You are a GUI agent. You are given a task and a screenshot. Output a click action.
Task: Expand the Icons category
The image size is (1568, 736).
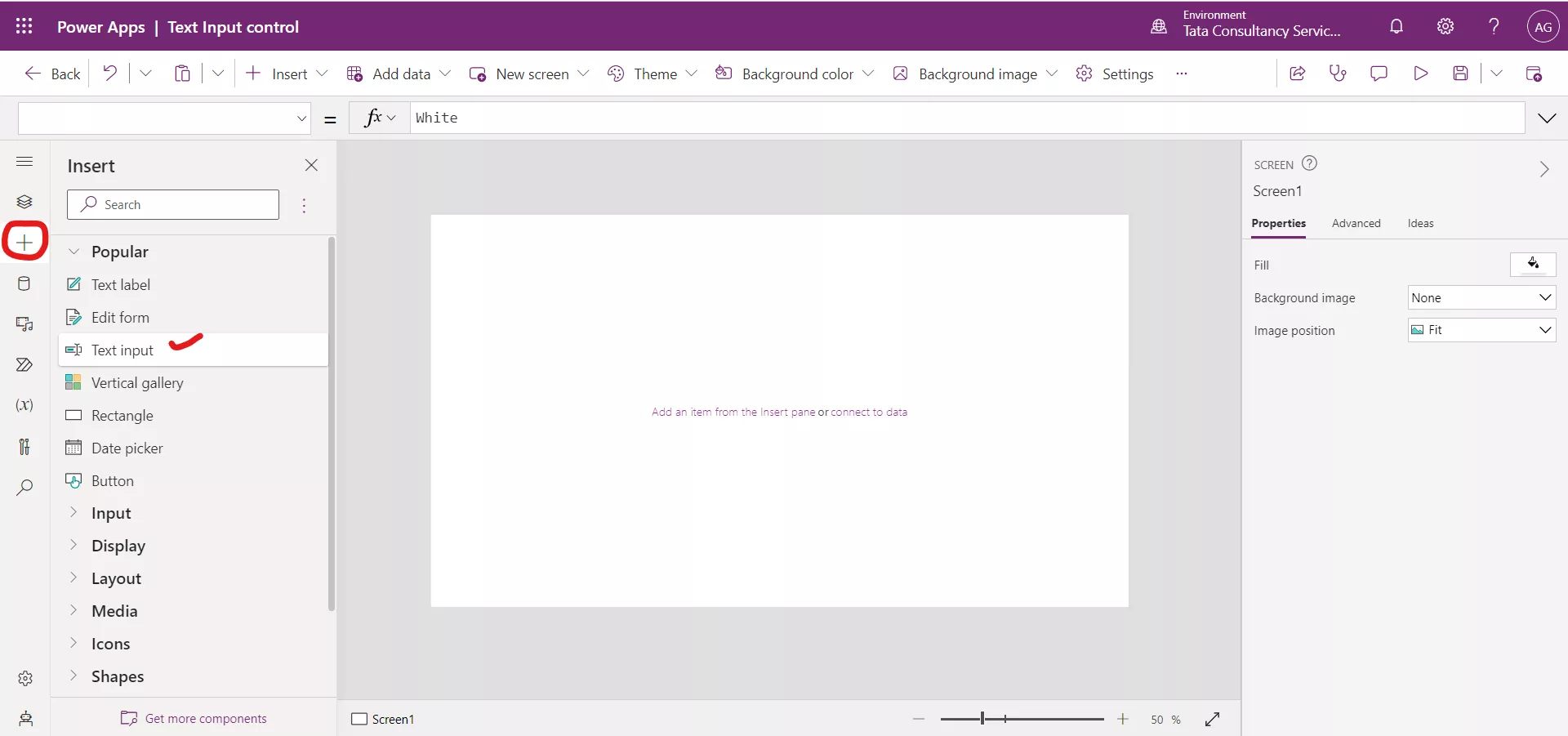tap(111, 644)
